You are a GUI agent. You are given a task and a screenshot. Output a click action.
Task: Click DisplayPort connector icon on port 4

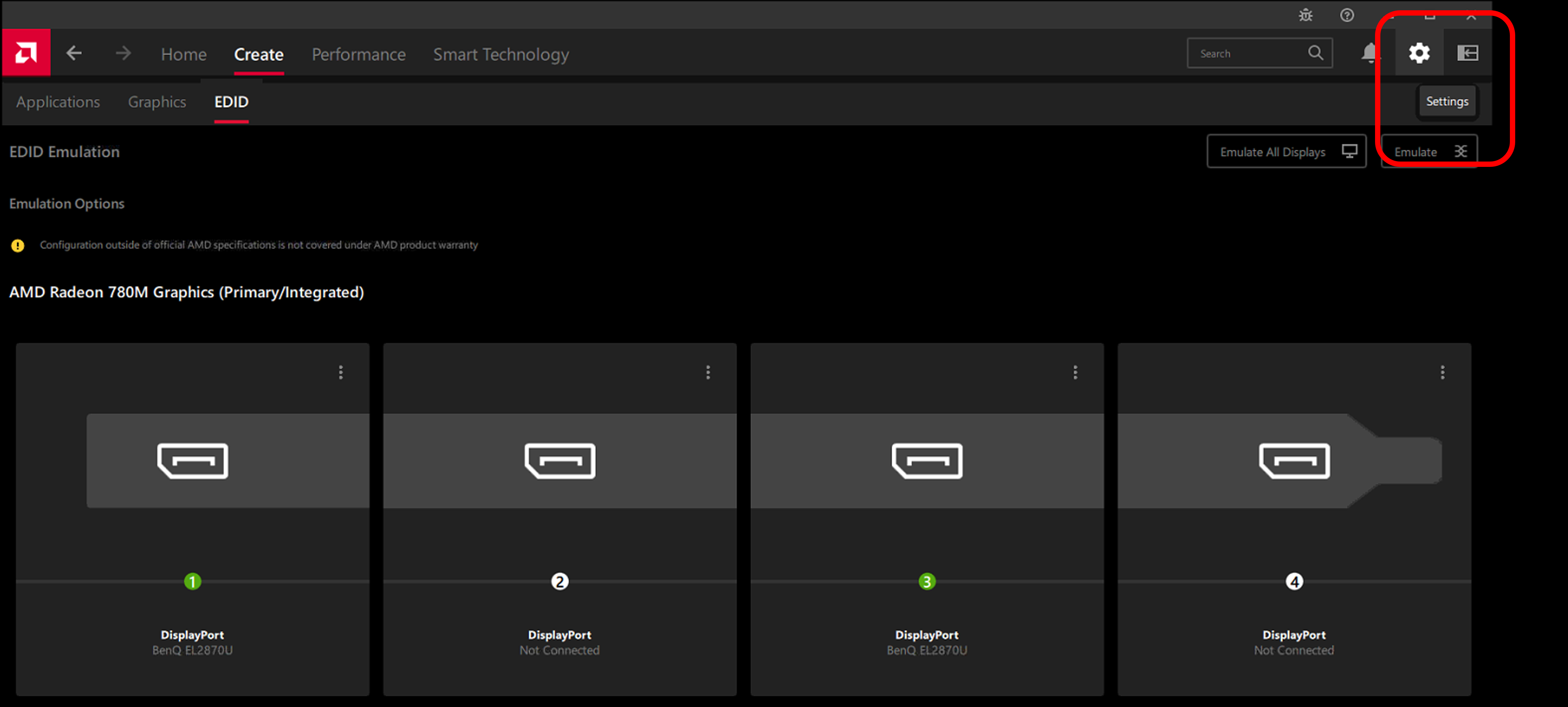(x=1294, y=460)
